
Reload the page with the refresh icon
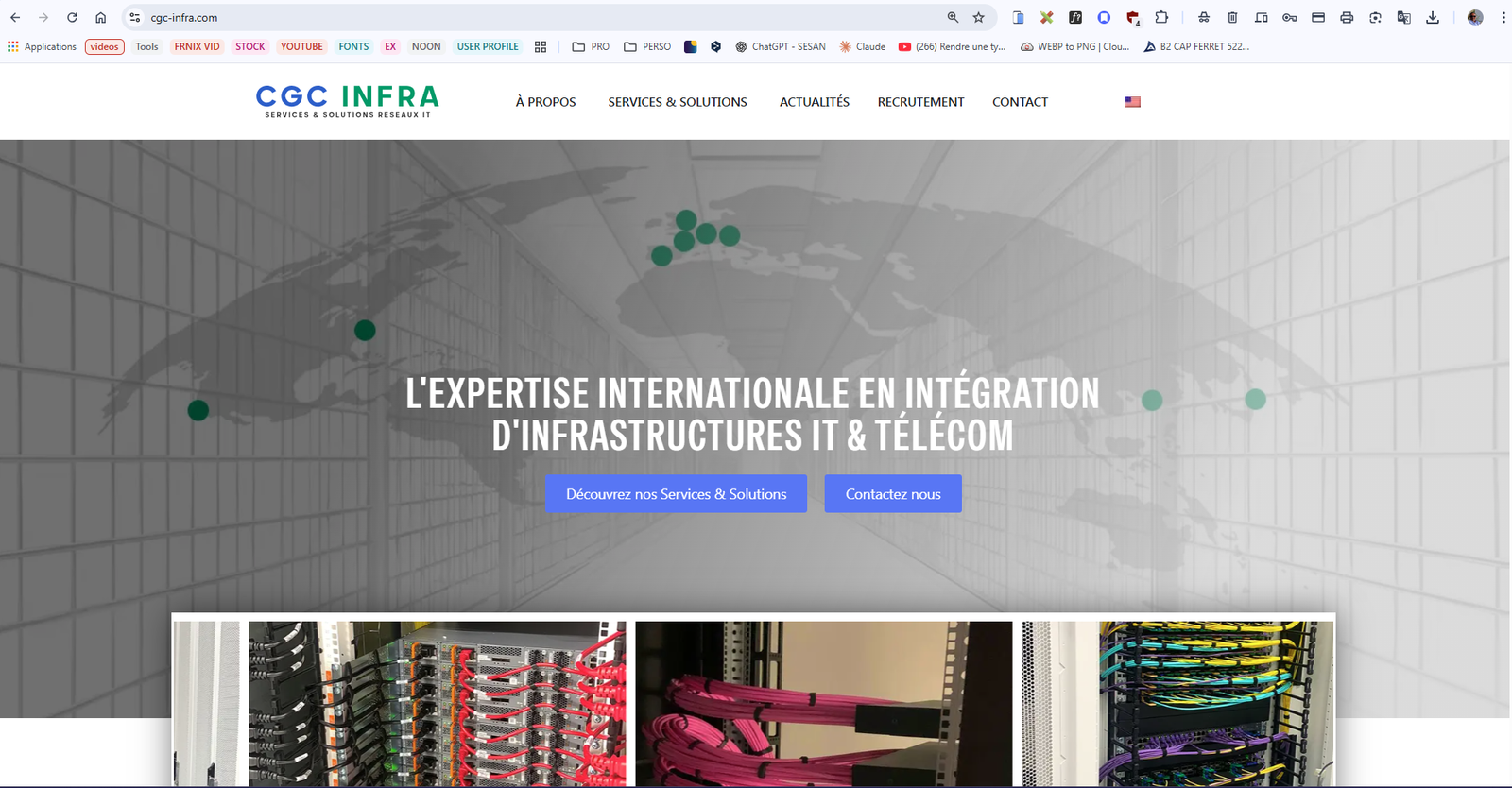click(72, 18)
